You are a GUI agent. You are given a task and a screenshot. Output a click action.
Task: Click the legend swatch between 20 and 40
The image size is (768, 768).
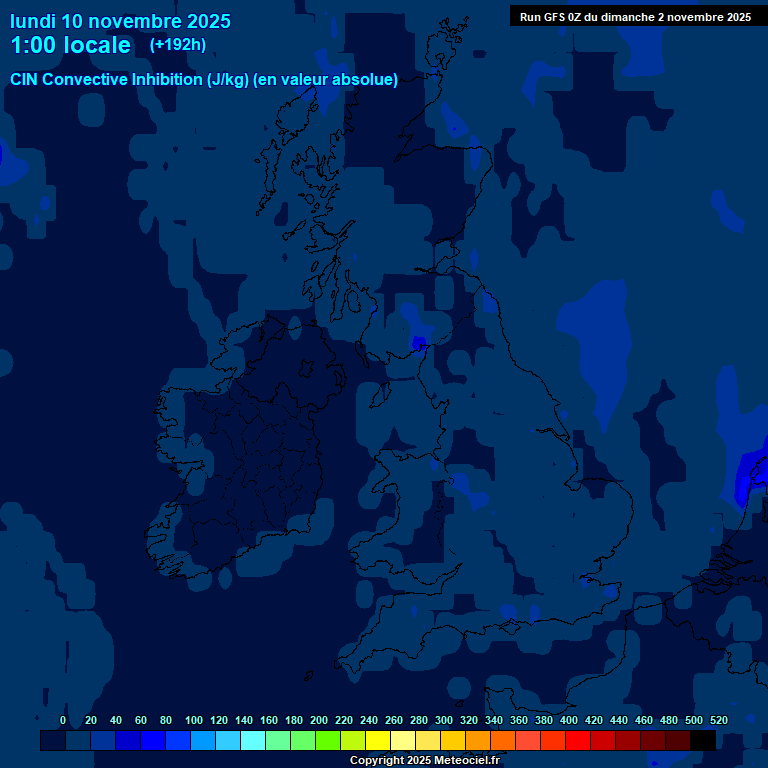tap(103, 740)
